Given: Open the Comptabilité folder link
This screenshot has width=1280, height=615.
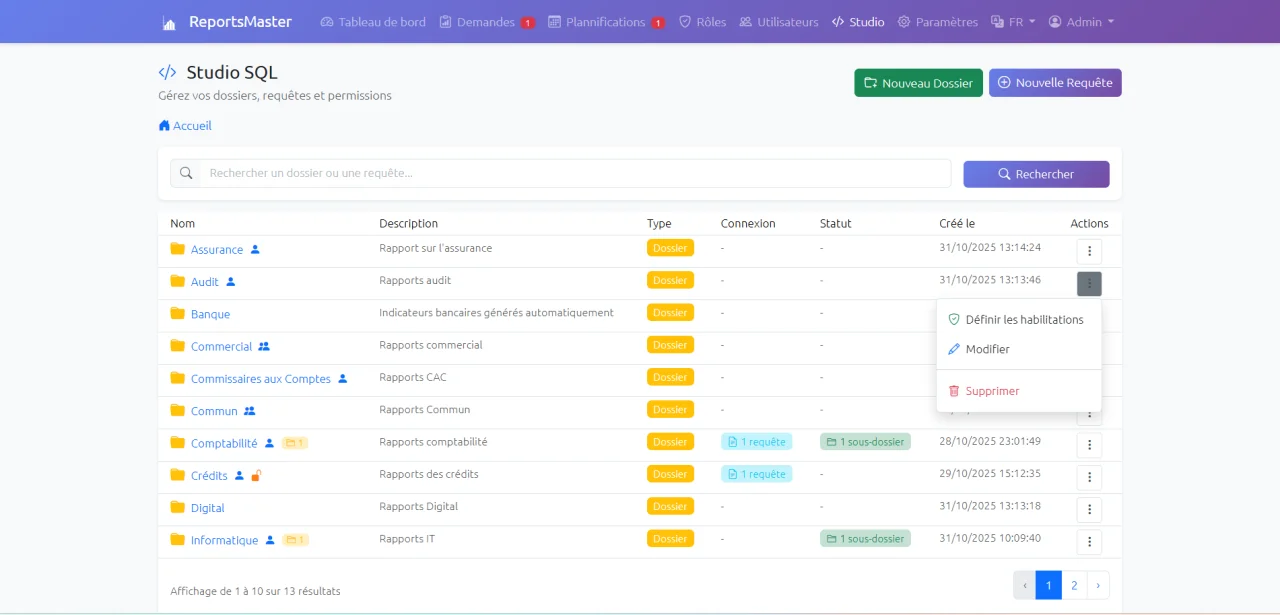Looking at the screenshot, I should coord(224,443).
